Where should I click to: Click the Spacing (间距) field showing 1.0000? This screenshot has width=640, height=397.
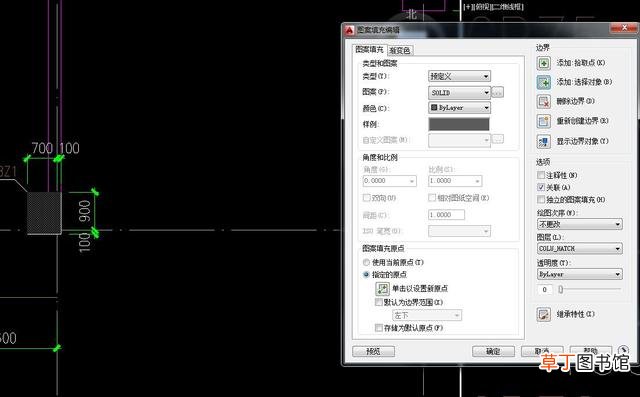click(446, 215)
